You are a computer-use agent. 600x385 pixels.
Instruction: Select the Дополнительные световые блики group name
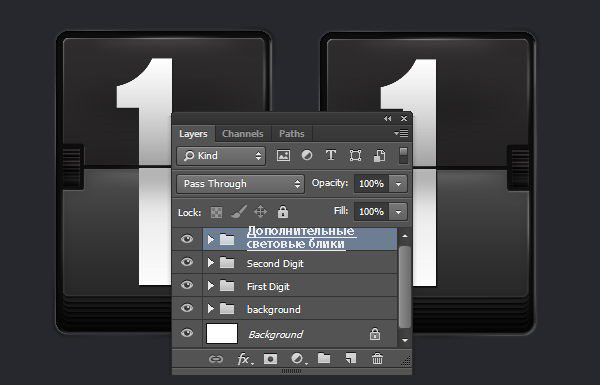pos(301,237)
